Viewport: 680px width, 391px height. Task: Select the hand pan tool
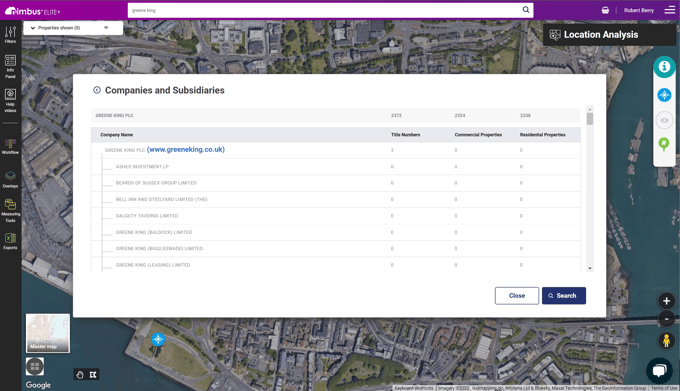tap(80, 375)
